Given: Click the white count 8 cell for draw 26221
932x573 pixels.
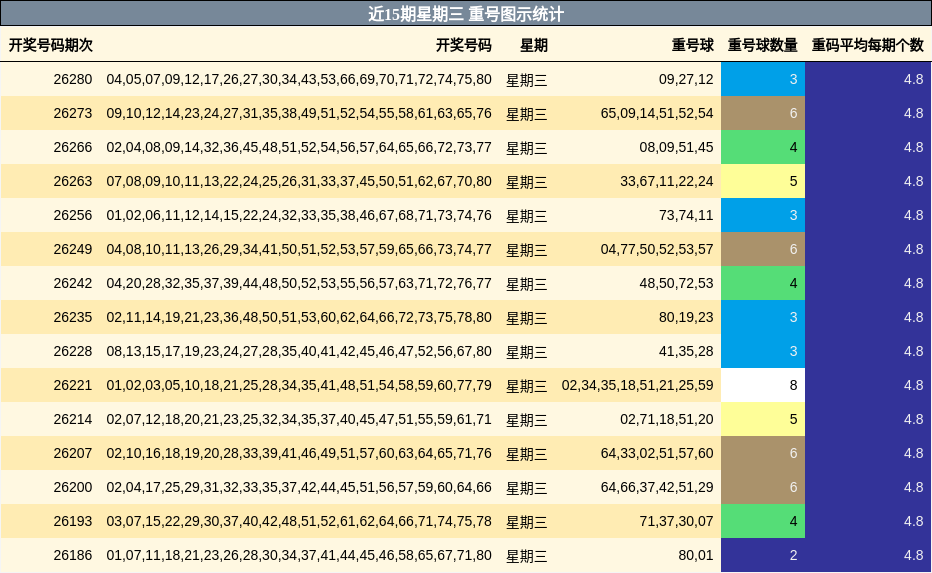Looking at the screenshot, I should click(763, 385).
